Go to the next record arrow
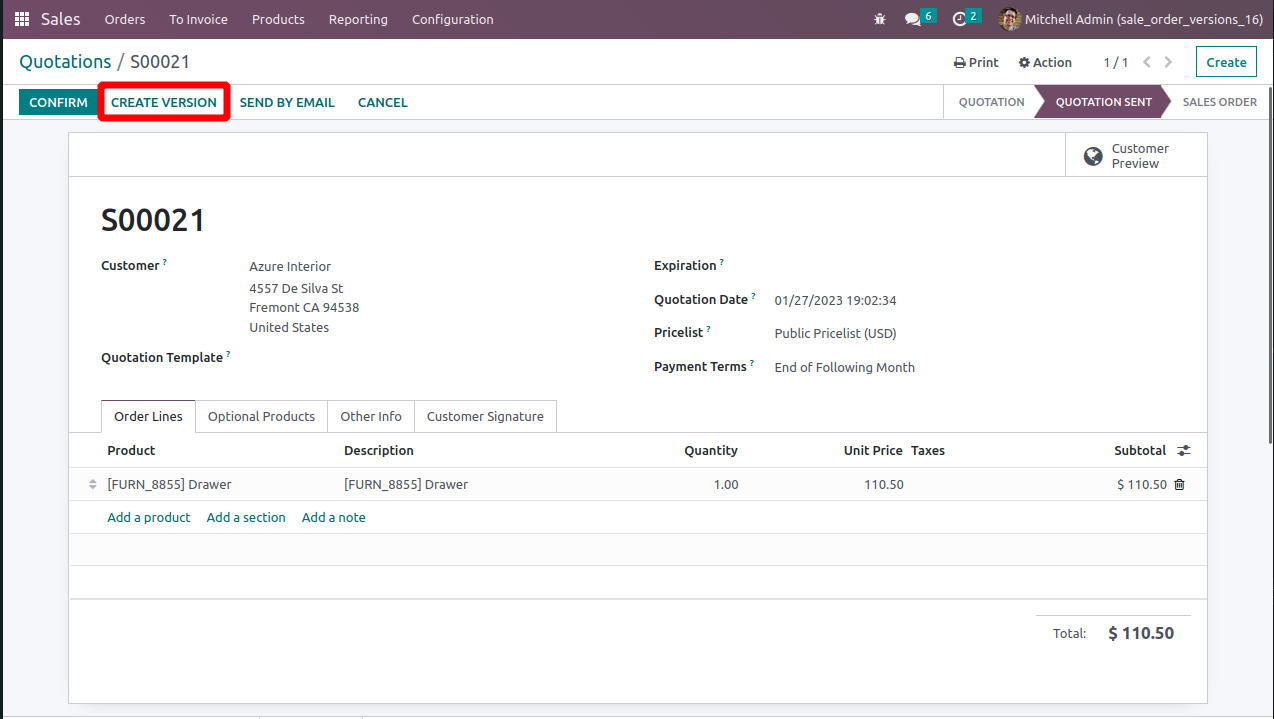 1168,62
